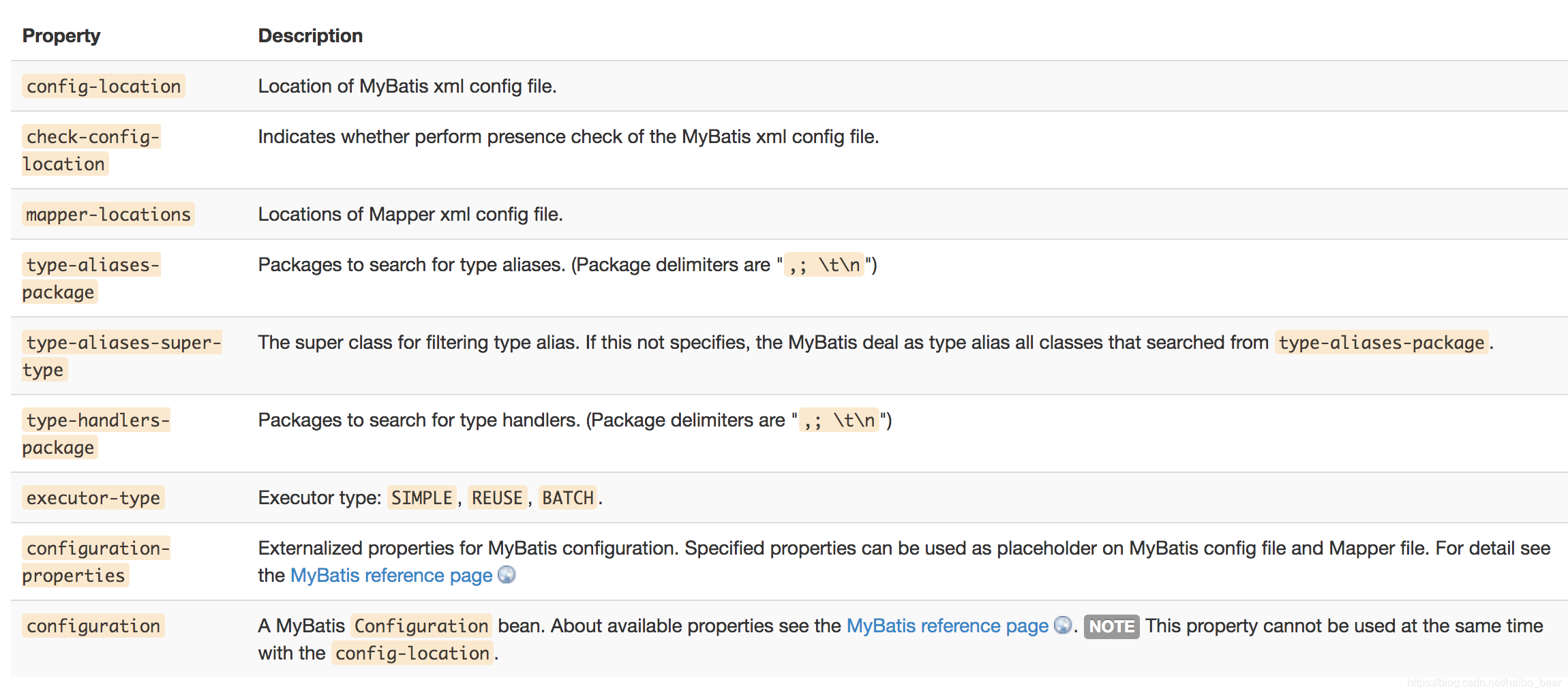This screenshot has height=695, width=1568.
Task: Select the Property column header
Action: [x=61, y=35]
